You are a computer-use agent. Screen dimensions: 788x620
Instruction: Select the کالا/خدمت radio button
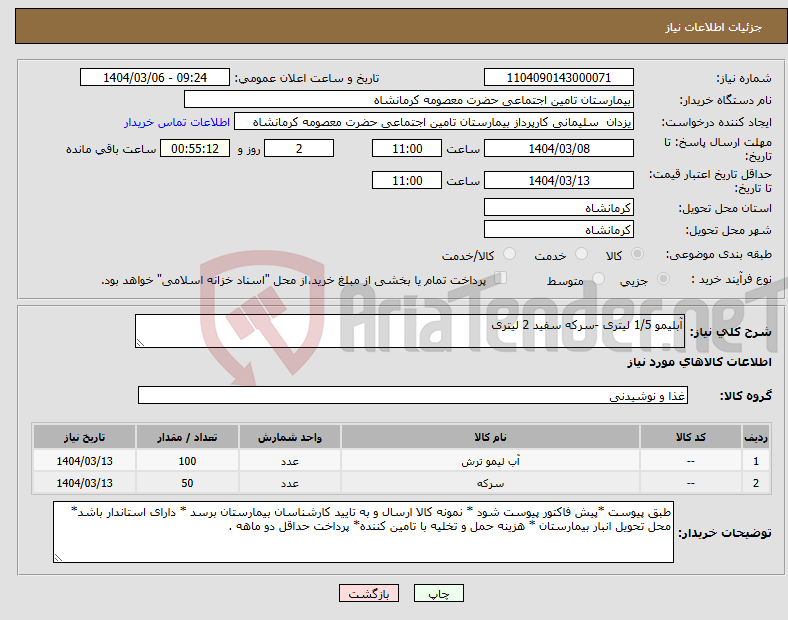click(509, 254)
